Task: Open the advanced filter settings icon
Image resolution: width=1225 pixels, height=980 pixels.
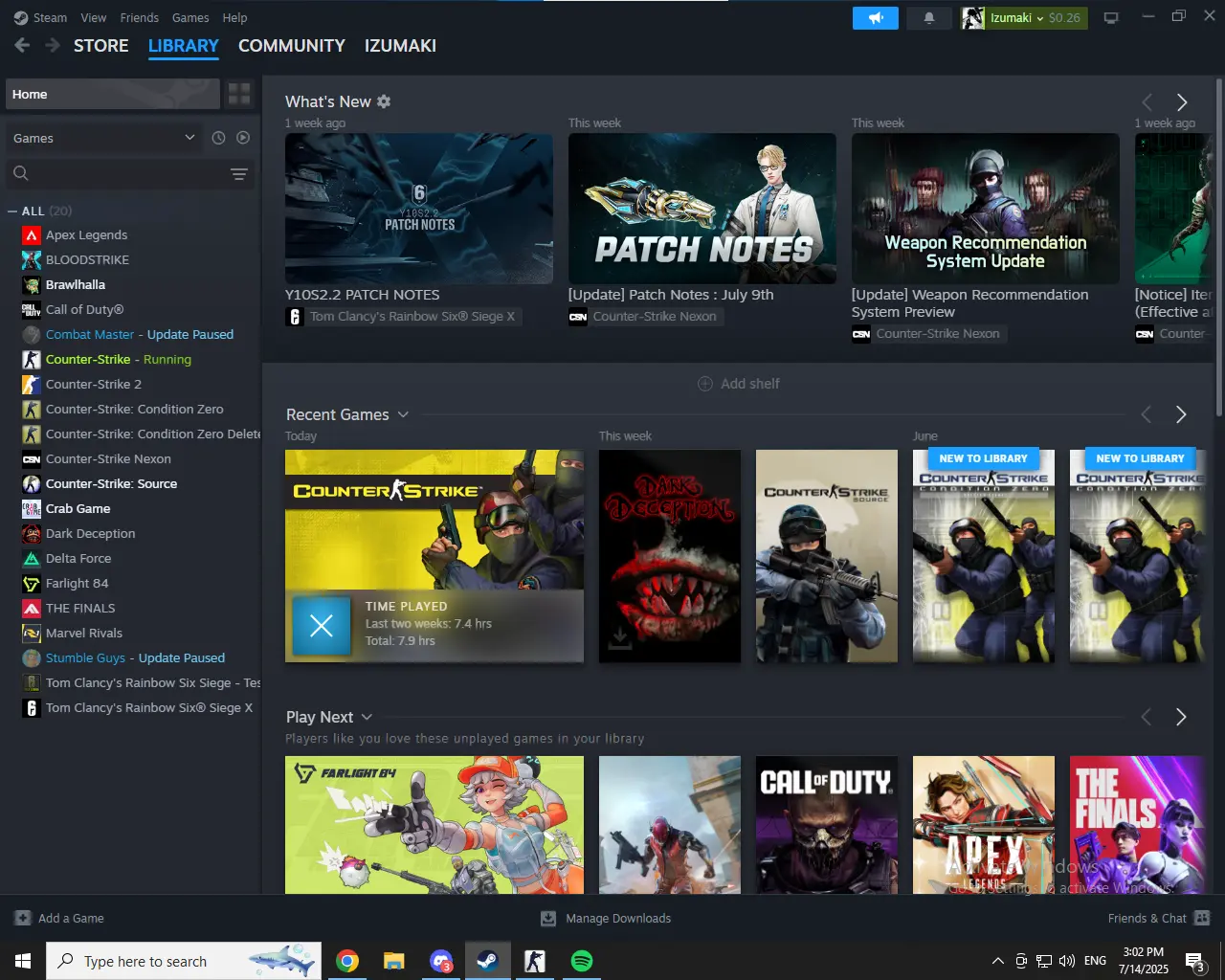Action: [239, 173]
